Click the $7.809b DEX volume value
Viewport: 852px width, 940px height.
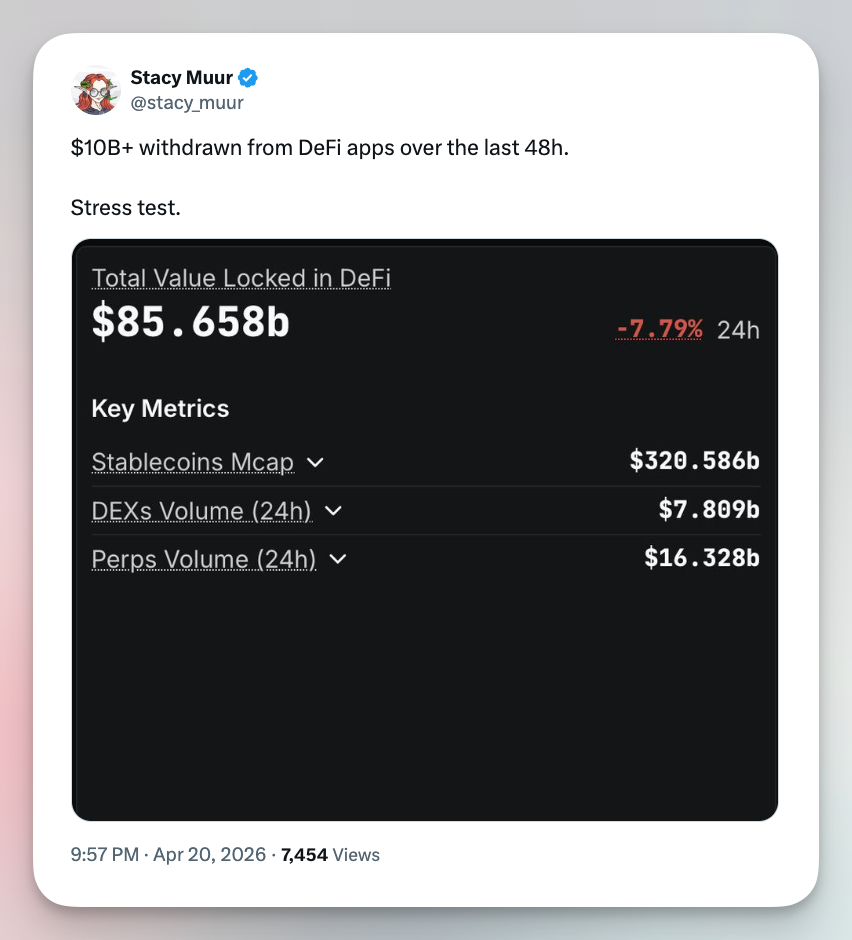[709, 510]
